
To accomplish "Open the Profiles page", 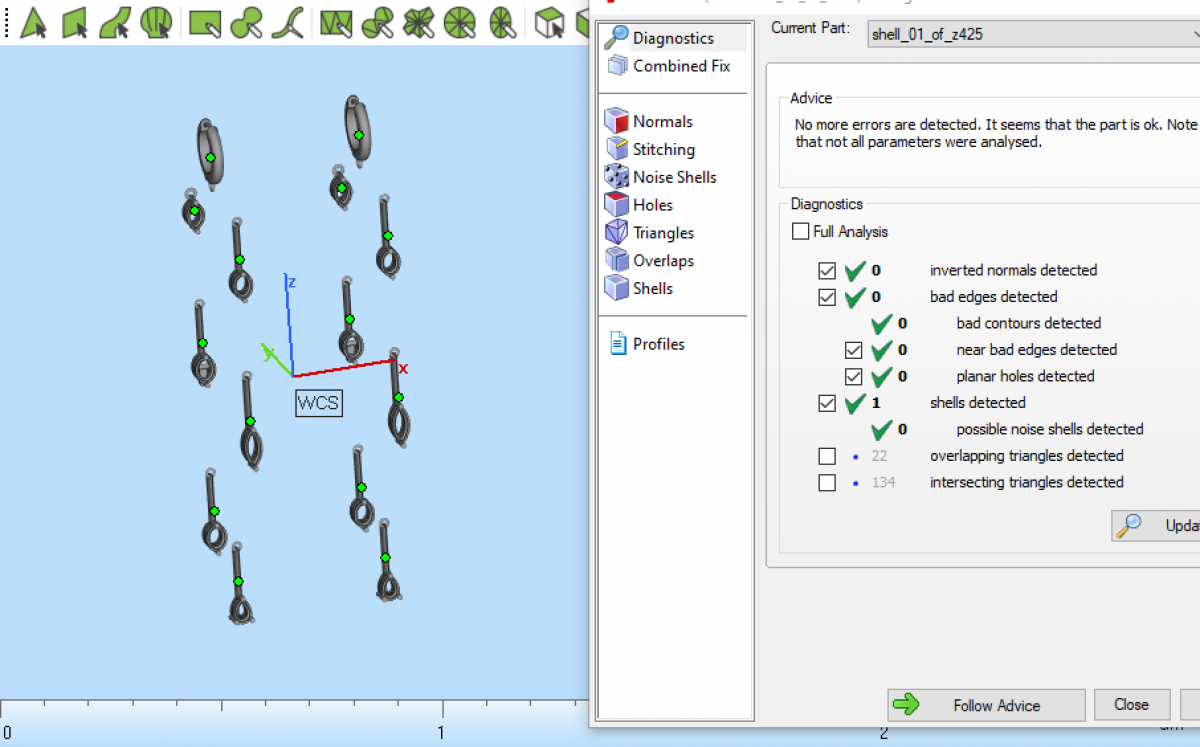I will 658,344.
